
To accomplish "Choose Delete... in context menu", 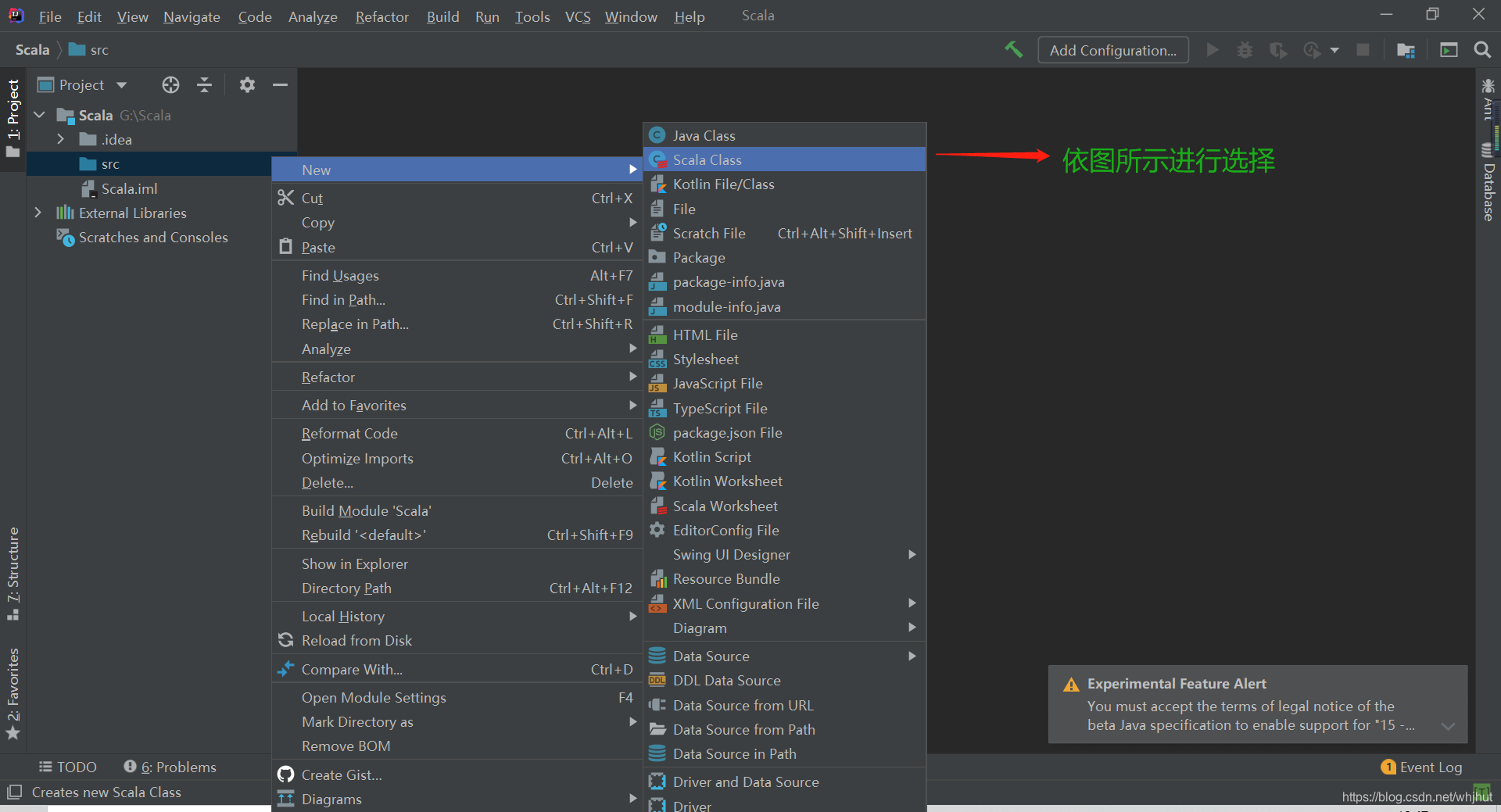I will point(457,482).
